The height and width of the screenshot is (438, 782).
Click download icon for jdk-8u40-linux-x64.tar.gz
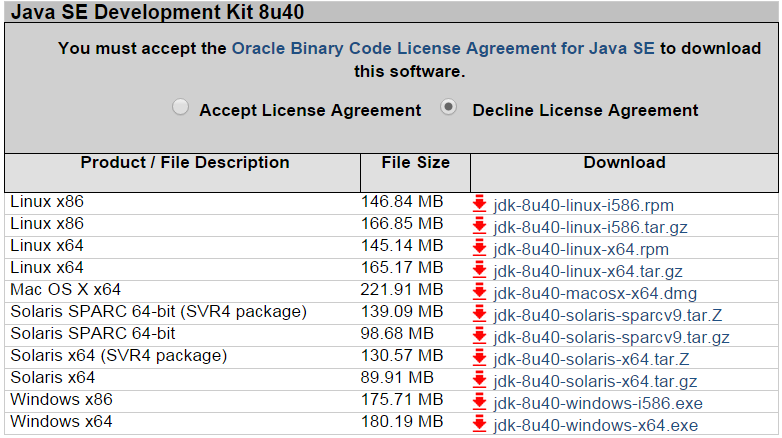480,271
